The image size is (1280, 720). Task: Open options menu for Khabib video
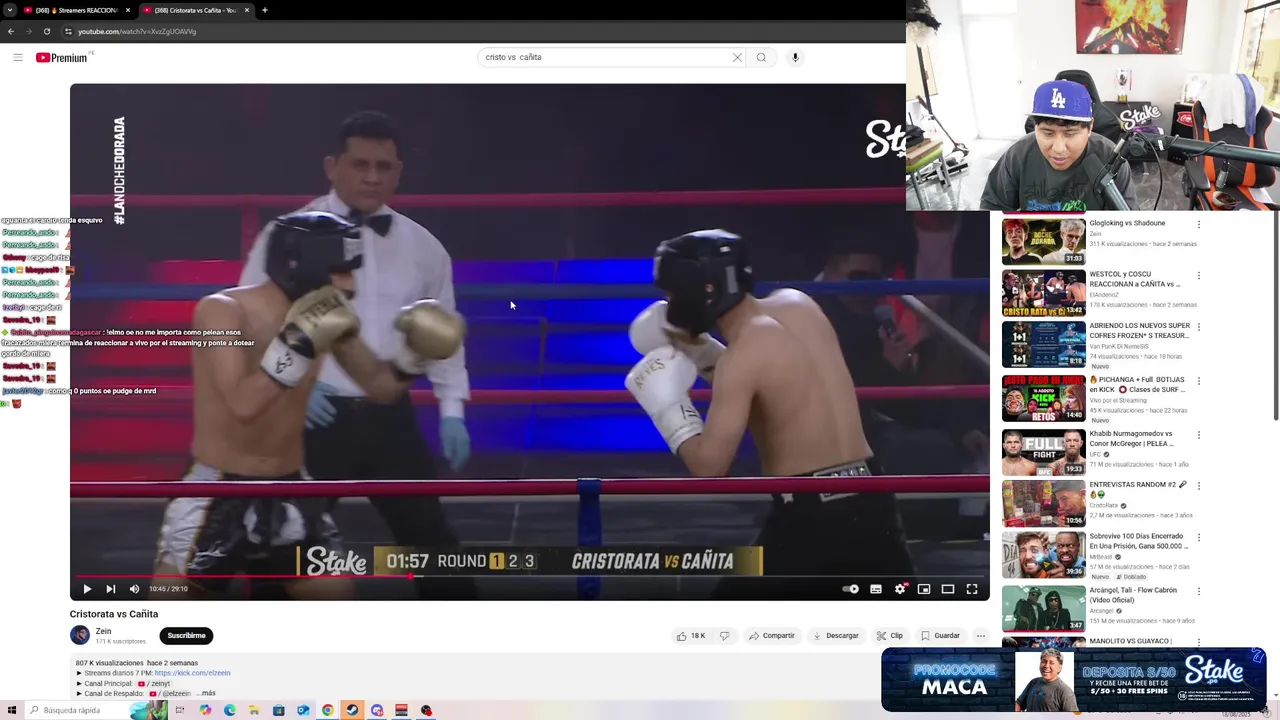click(x=1199, y=435)
